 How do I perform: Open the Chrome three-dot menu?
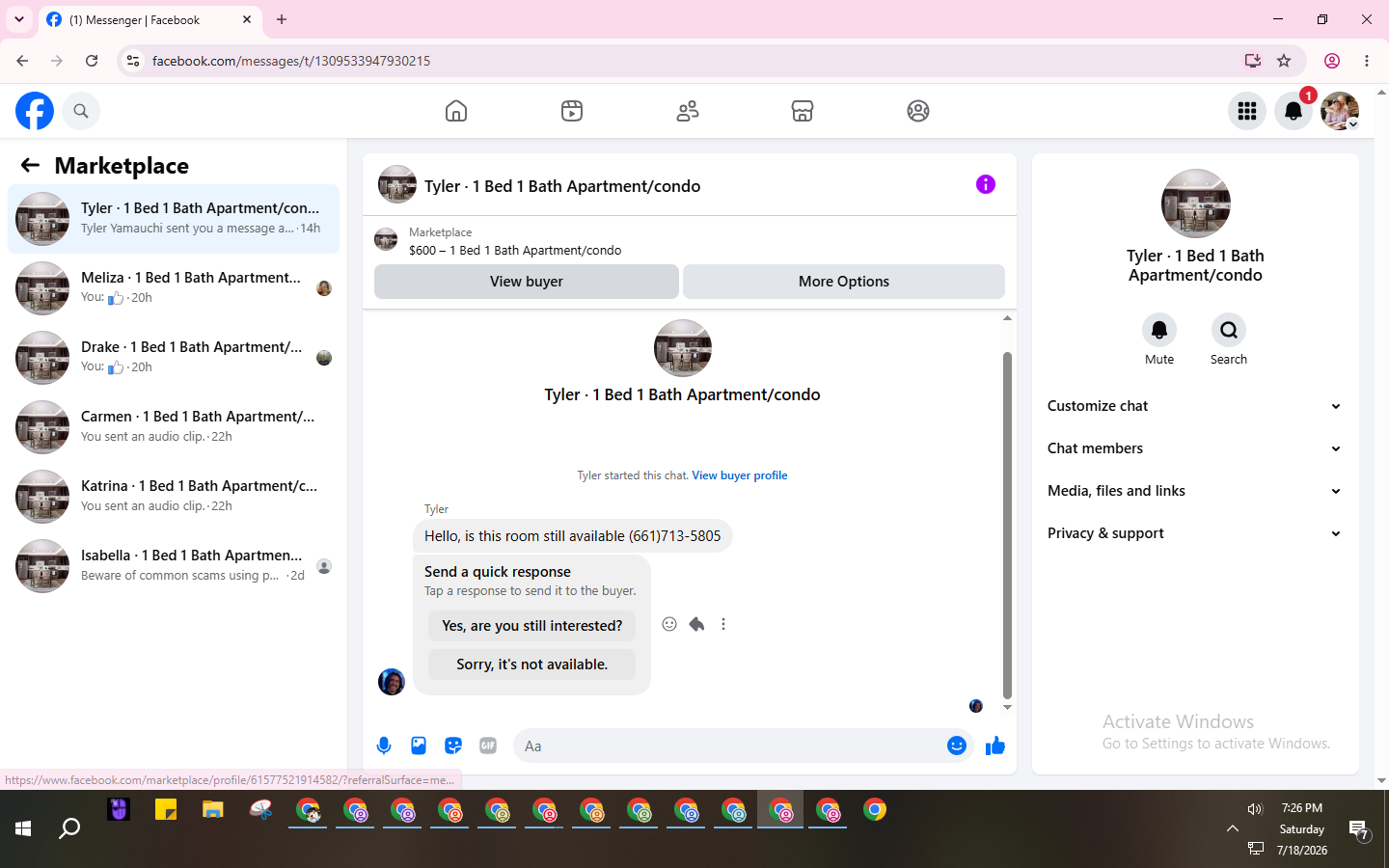[x=1367, y=61]
